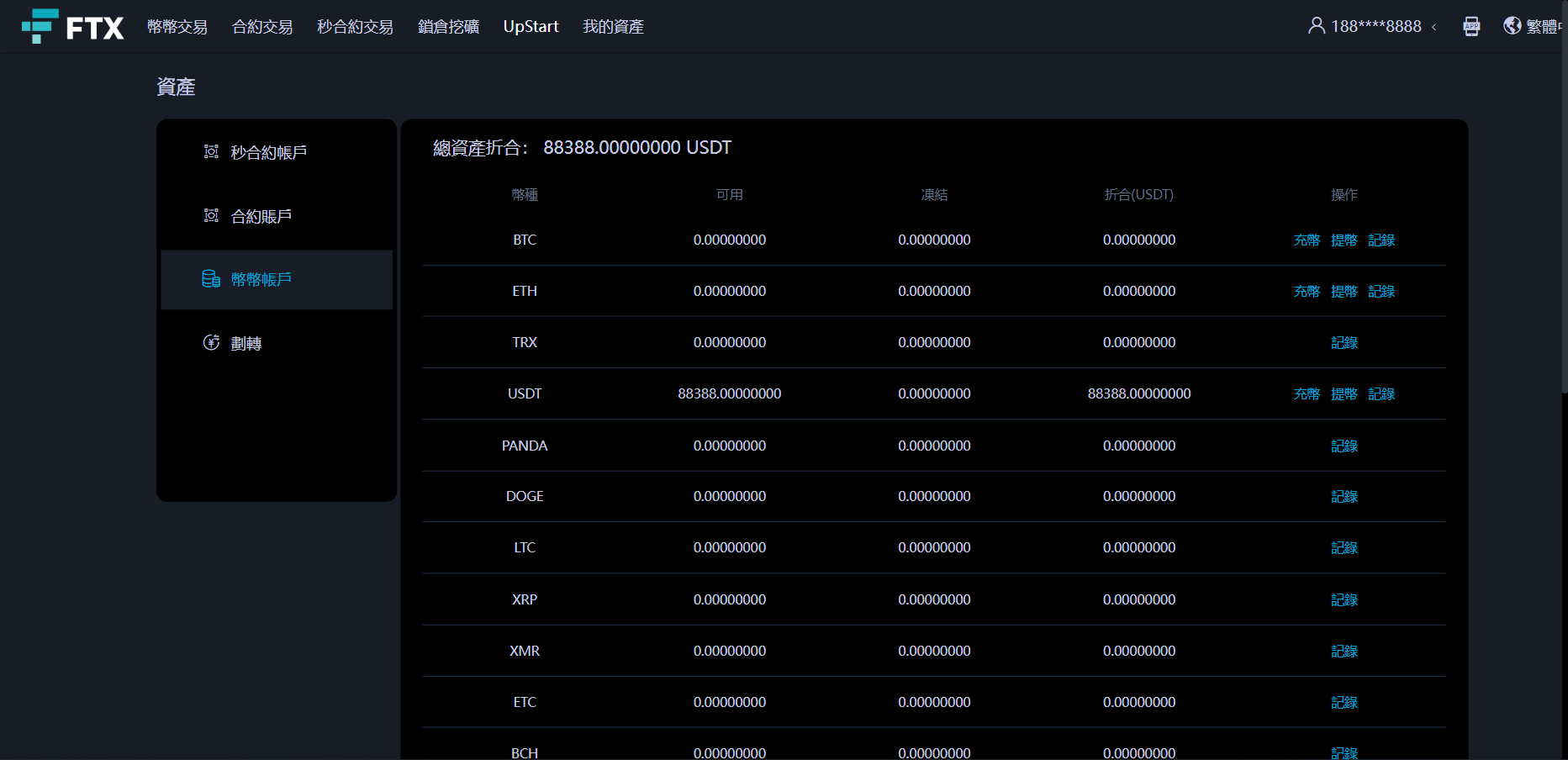Viewport: 1568px width, 760px height.
Task: Select 合約賬戶 in the sidebar
Action: (x=277, y=216)
